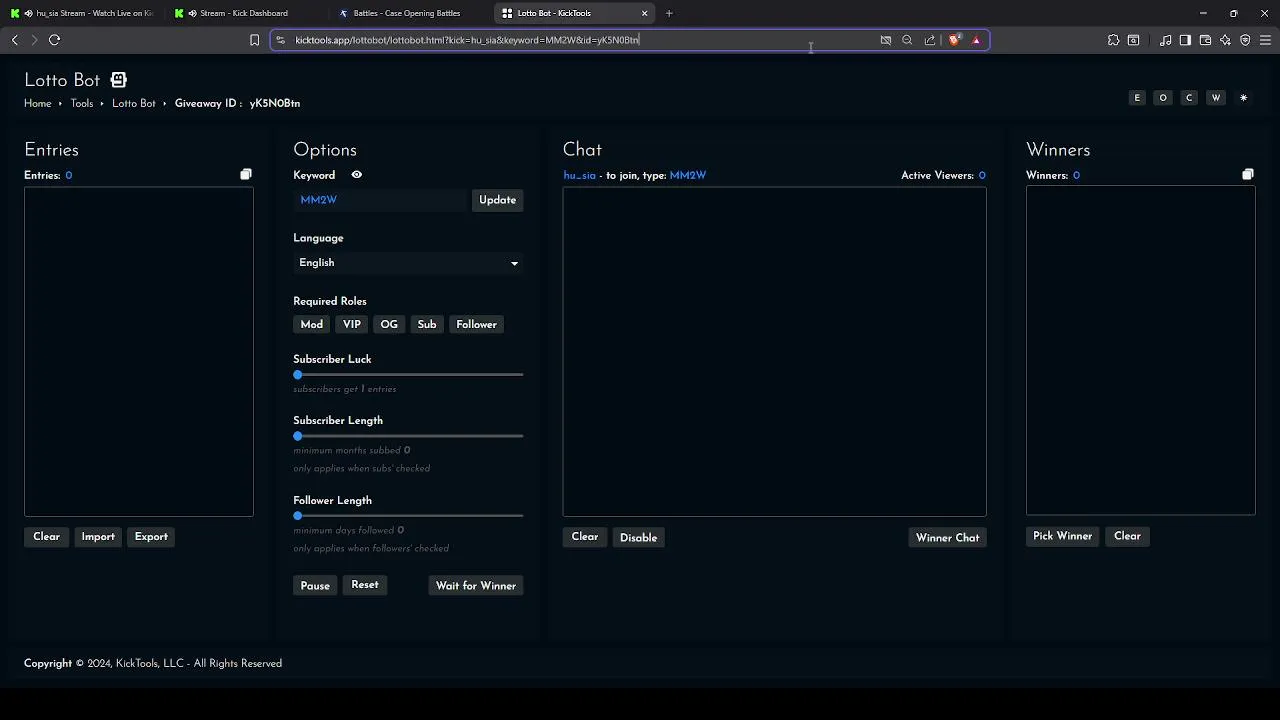The image size is (1280, 720).
Task: Open Tools breadcrumb link
Action: point(82,103)
